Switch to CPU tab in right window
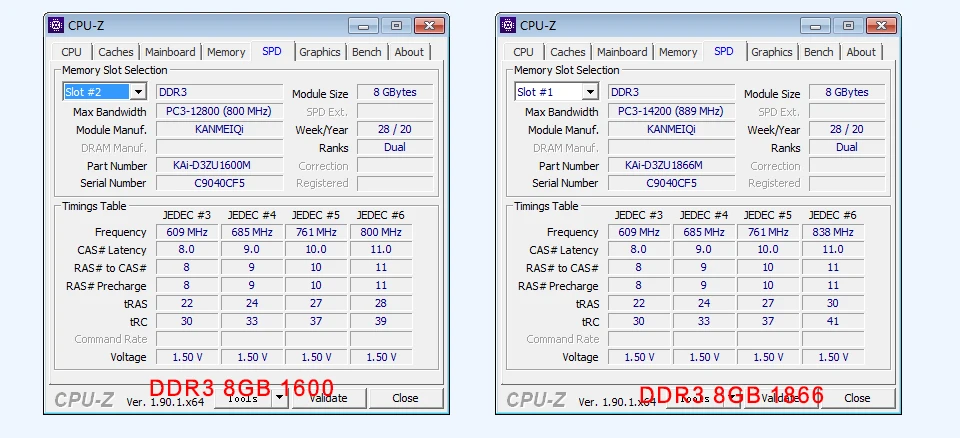Screen dimensions: 960x438 [x=523, y=52]
